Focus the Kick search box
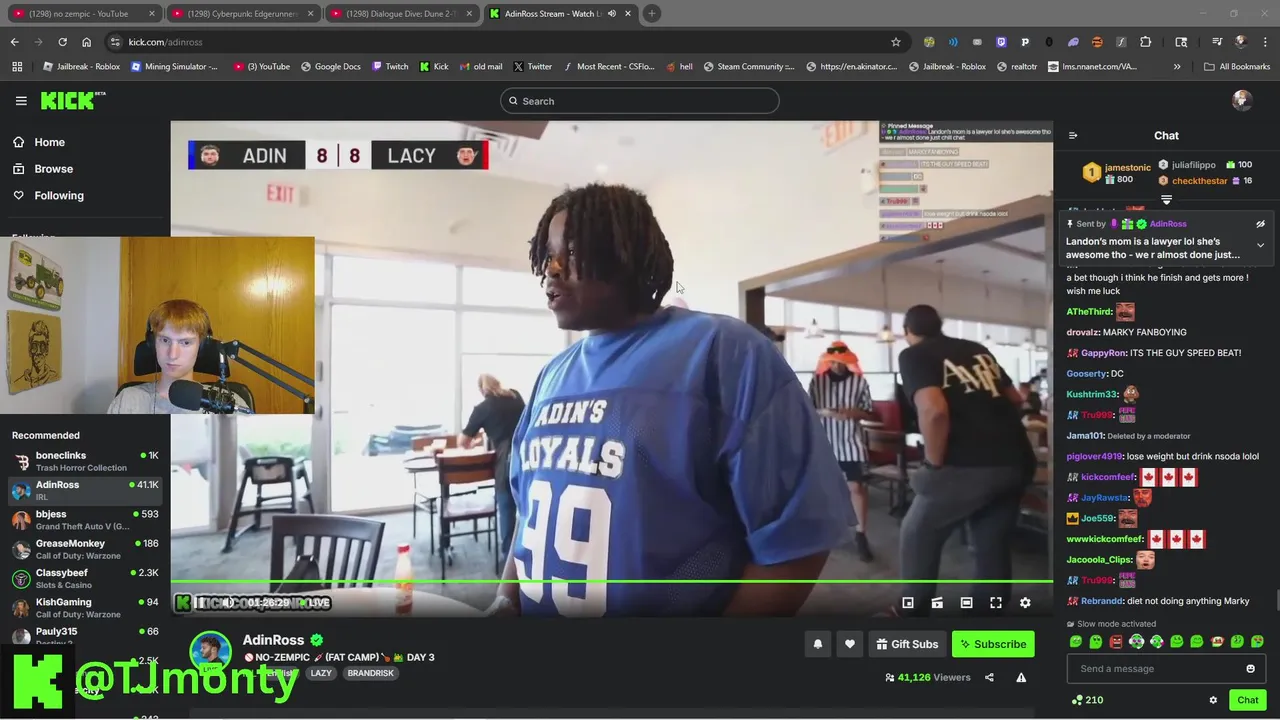The width and height of the screenshot is (1280, 720). pos(640,101)
